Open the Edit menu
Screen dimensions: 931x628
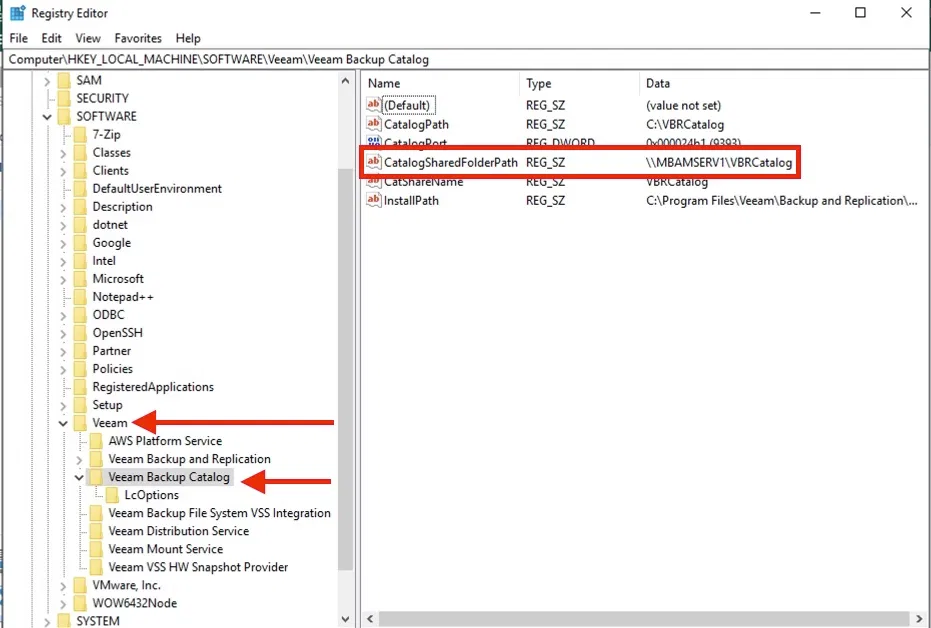click(52, 38)
